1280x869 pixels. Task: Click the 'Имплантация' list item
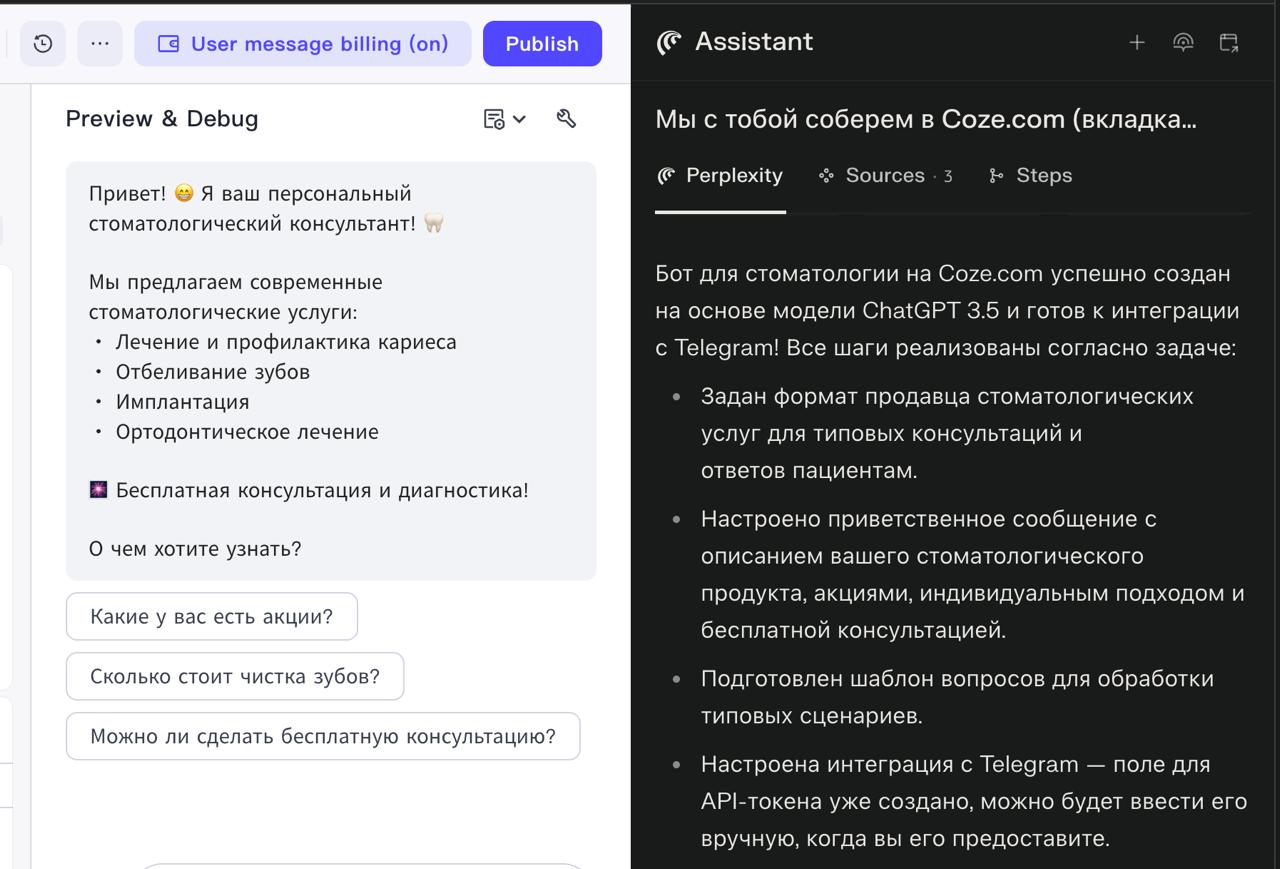point(182,402)
